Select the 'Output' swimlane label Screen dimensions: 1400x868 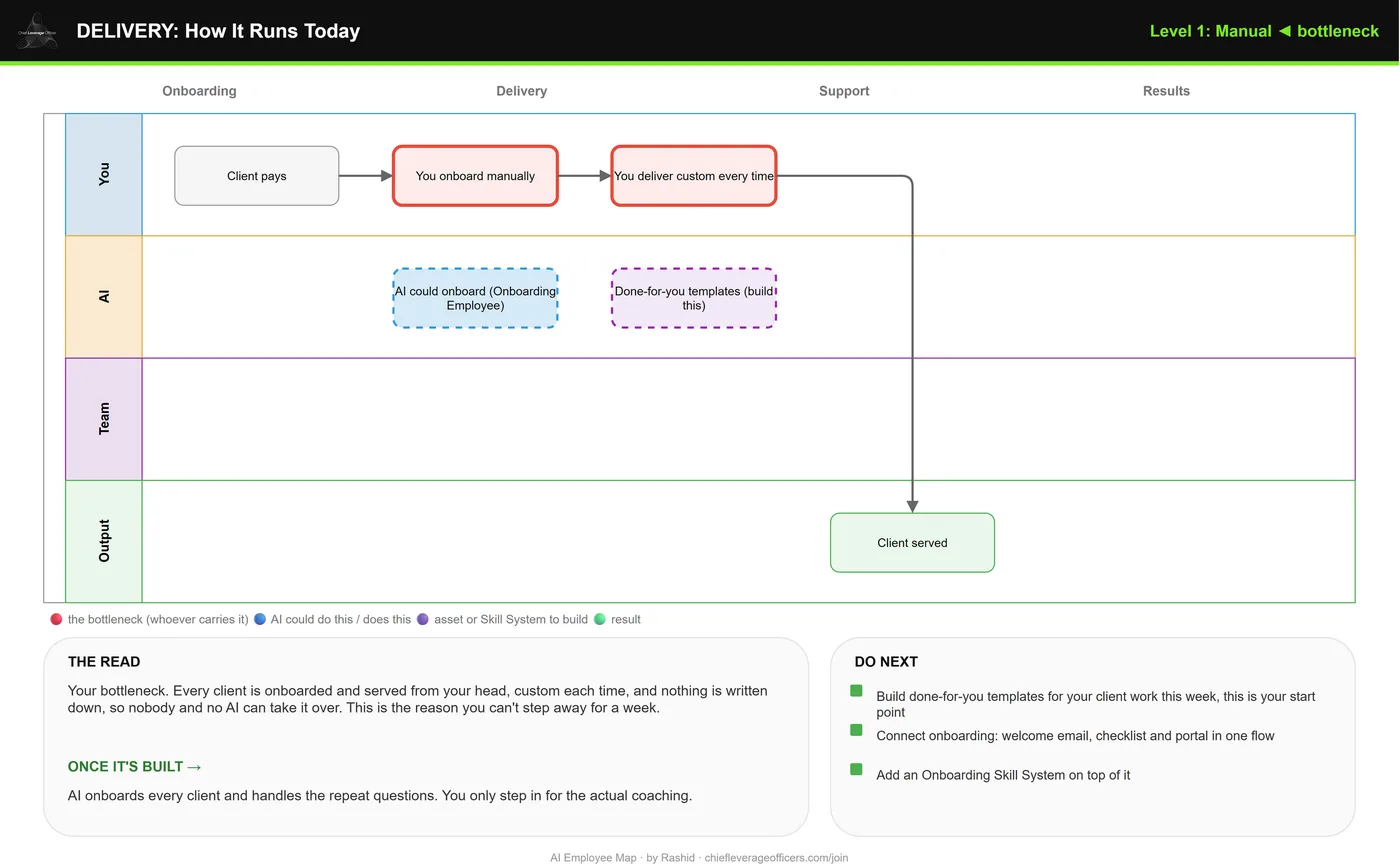[104, 541]
